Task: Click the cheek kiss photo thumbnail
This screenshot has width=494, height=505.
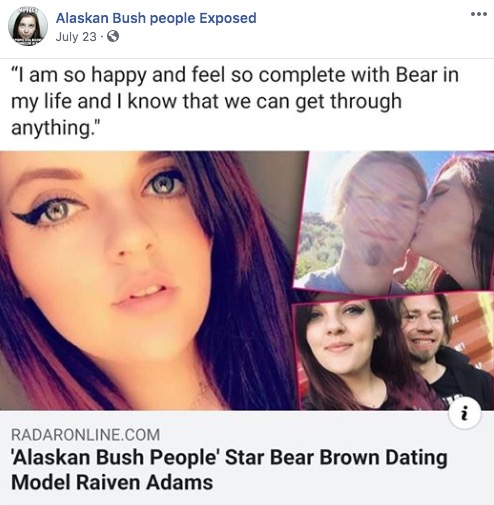Action: (395, 222)
